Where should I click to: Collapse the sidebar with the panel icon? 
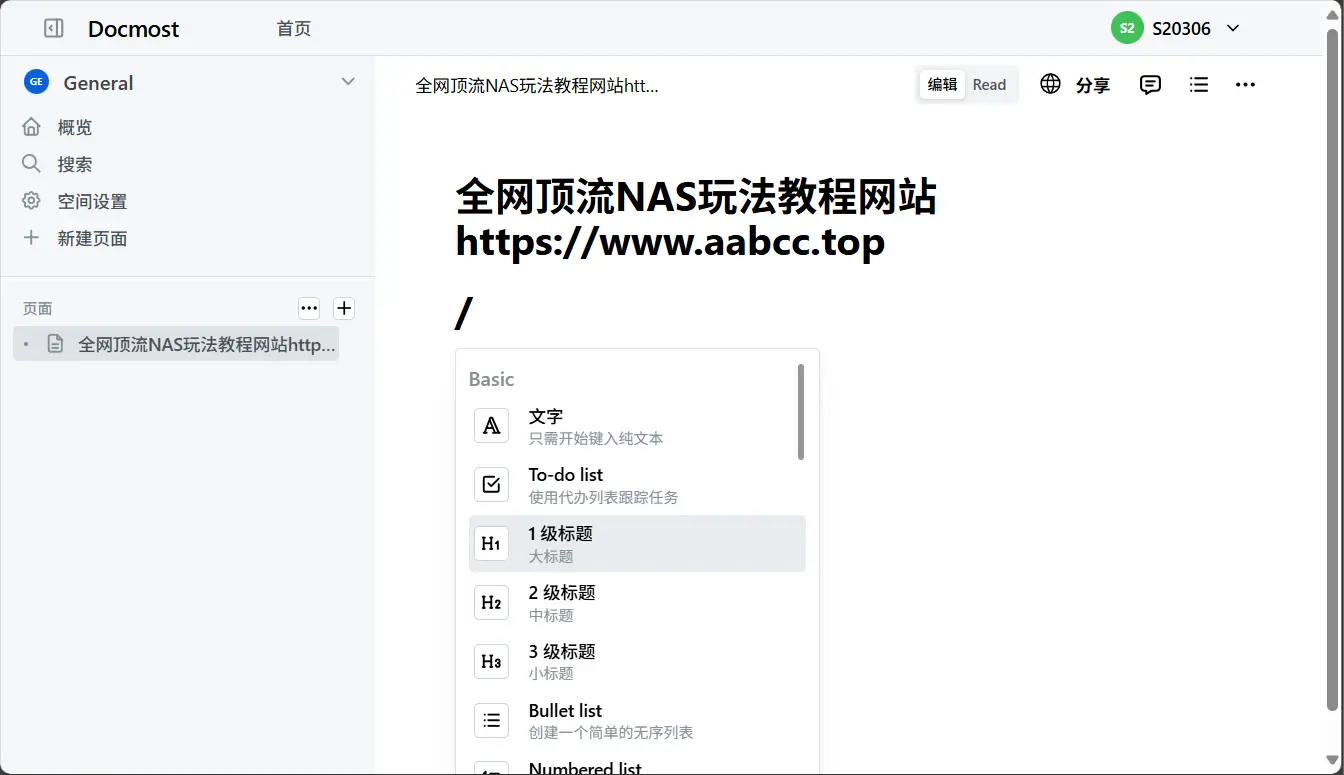[54, 29]
